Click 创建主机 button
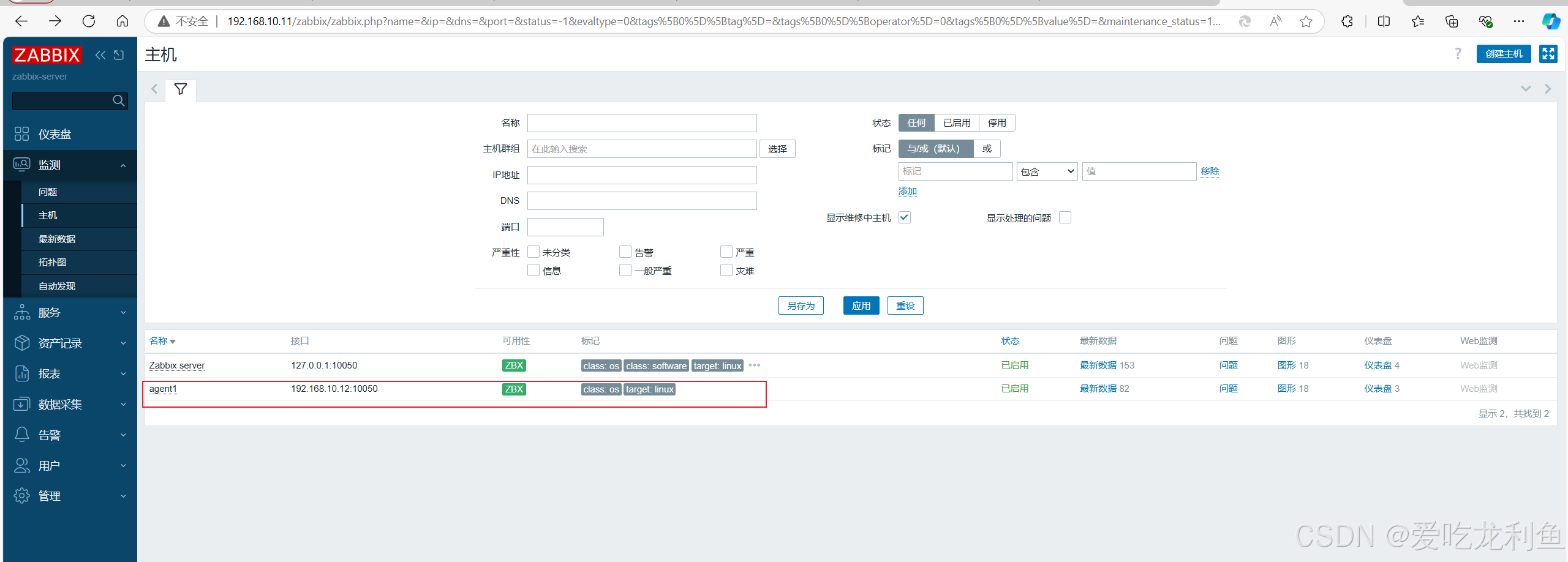1568x562 pixels. [x=1504, y=54]
